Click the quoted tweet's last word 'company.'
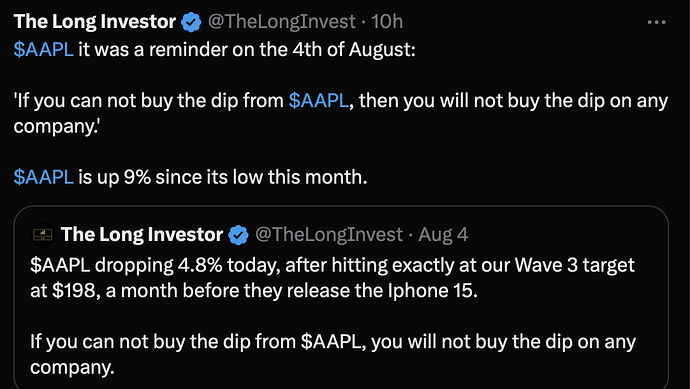 pyautogui.click(x=72, y=368)
